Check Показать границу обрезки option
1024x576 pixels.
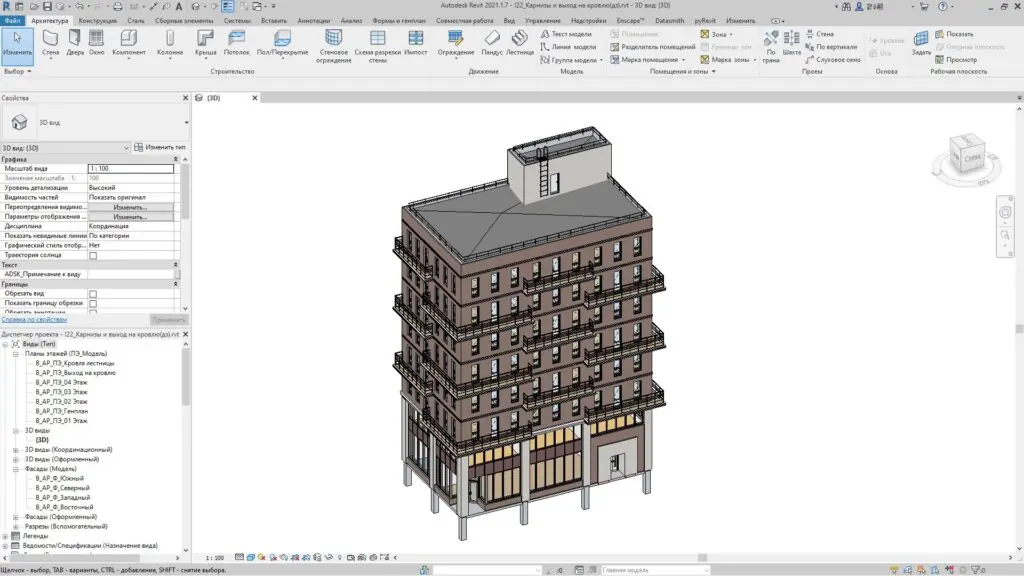[x=93, y=303]
